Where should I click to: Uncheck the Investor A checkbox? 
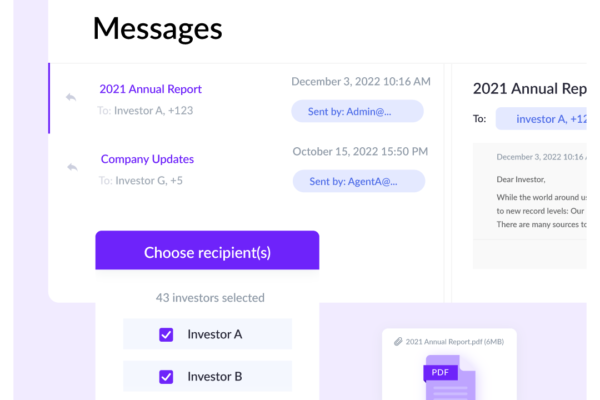(166, 335)
